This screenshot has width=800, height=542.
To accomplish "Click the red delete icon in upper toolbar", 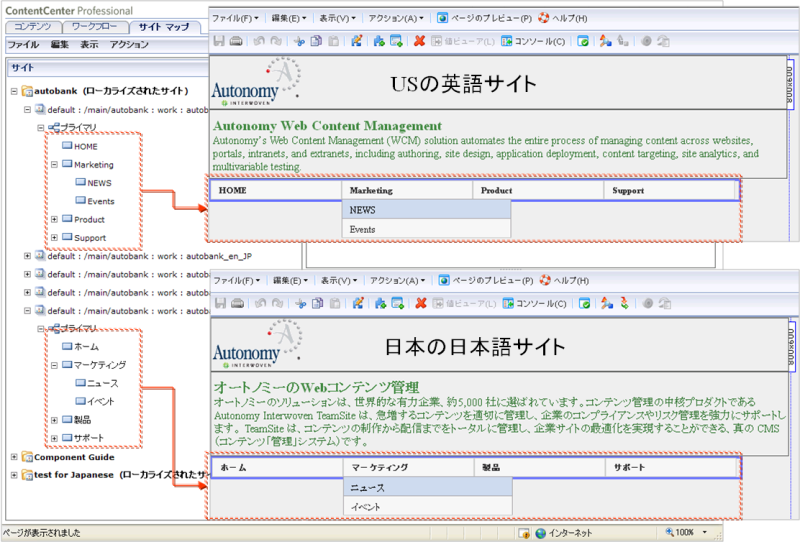I will 420,41.
